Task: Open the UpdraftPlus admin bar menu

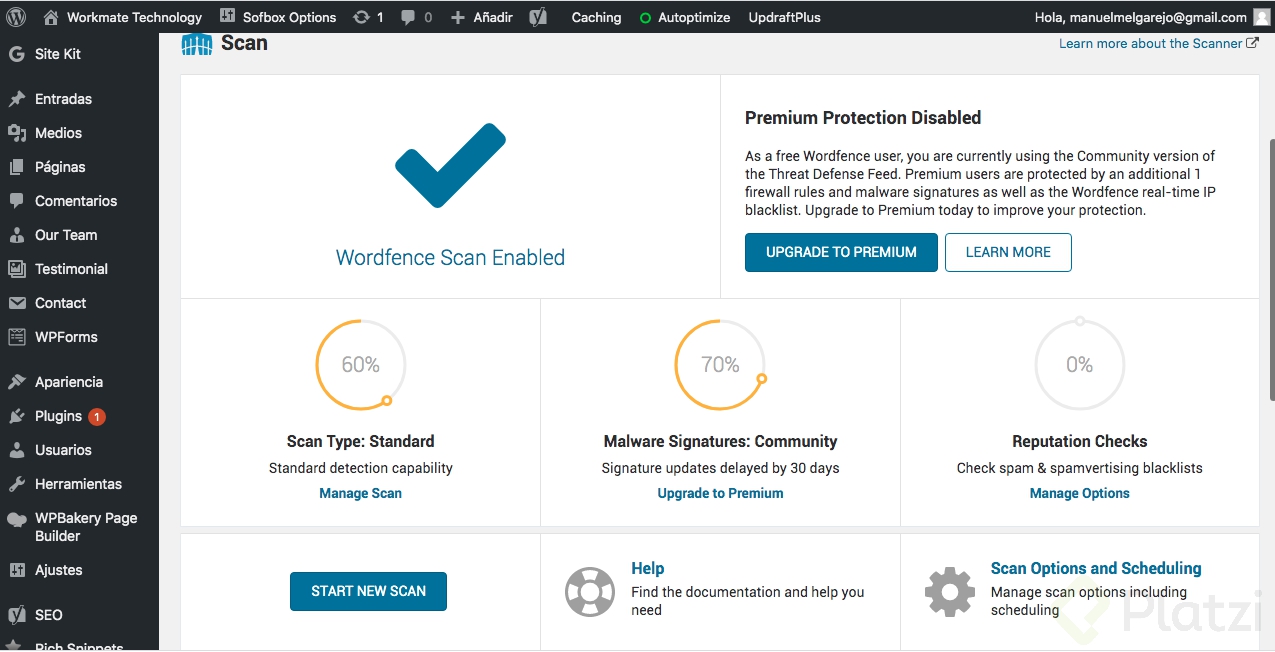Action: tap(785, 17)
